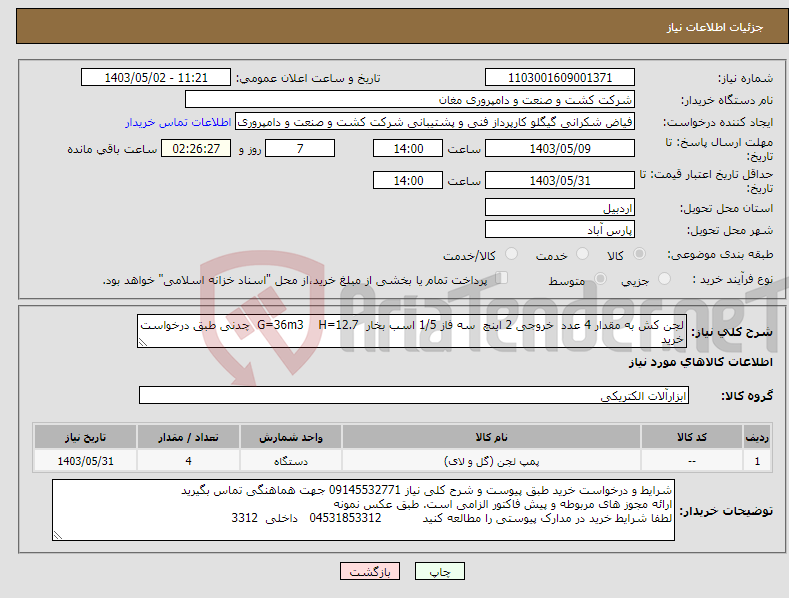
Task: Click the جزئیات اطلاعات نیاز header title
Action: 715,27
